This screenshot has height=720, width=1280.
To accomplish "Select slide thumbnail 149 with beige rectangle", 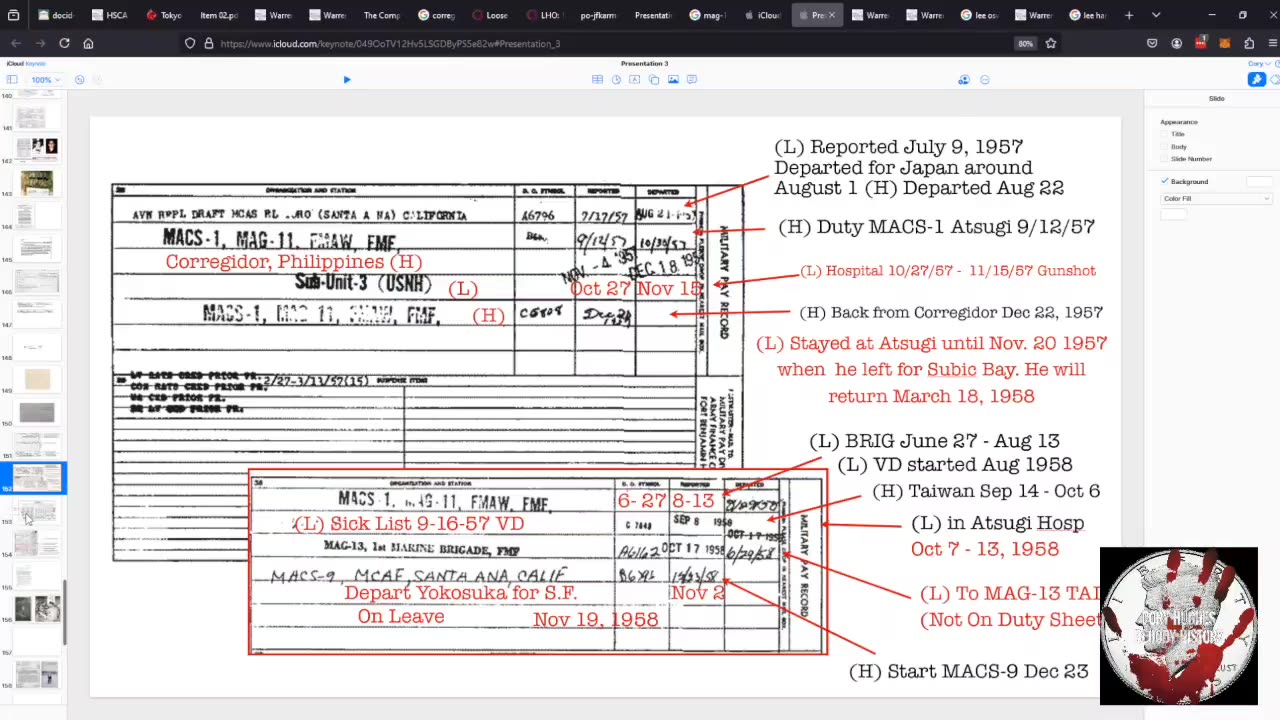I will pyautogui.click(x=37, y=379).
